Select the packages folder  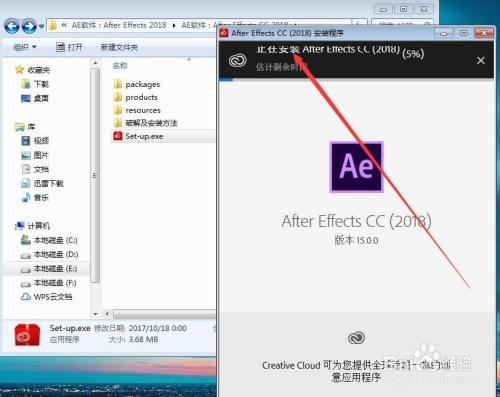pos(137,84)
